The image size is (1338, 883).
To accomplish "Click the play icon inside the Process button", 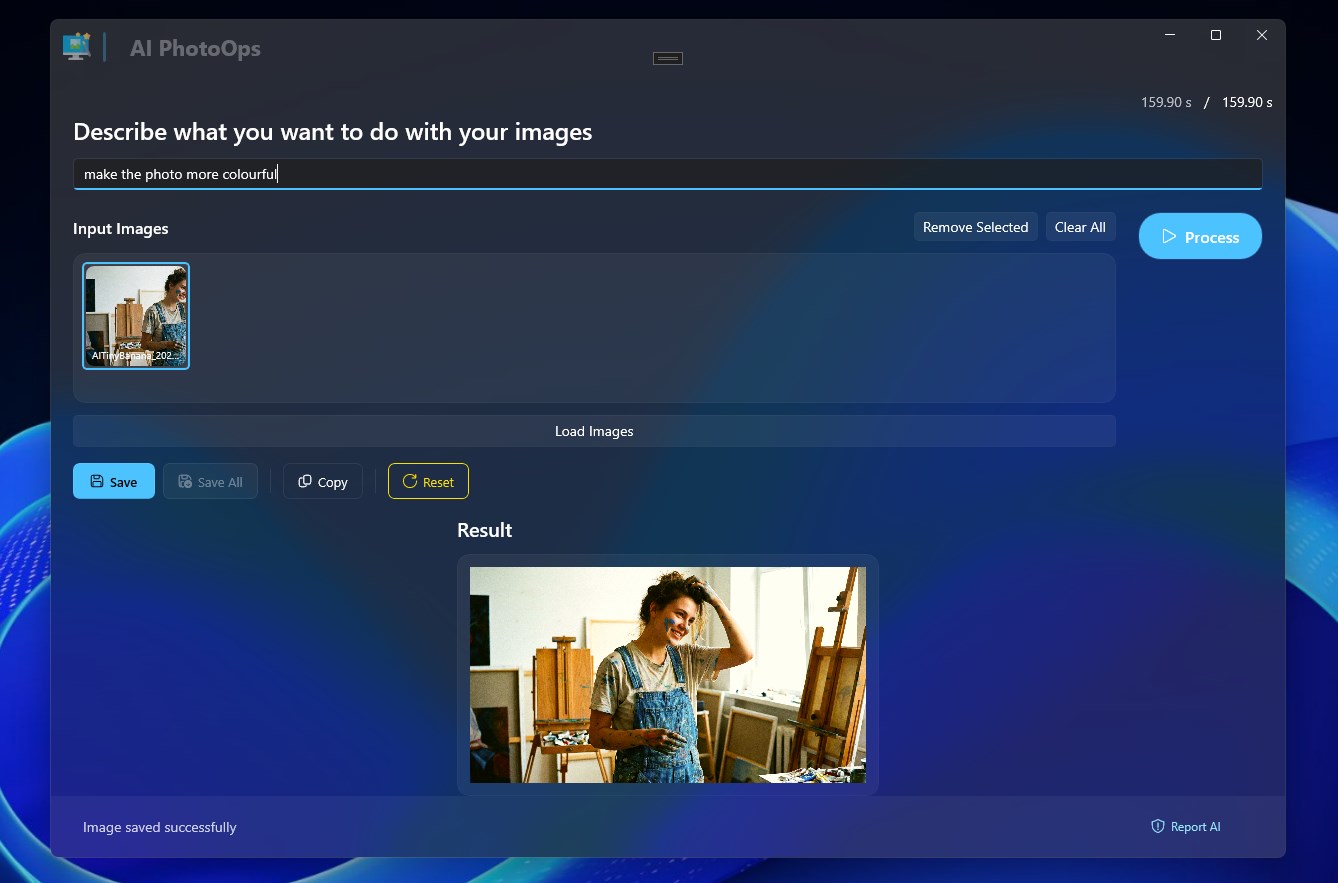I will (1170, 236).
